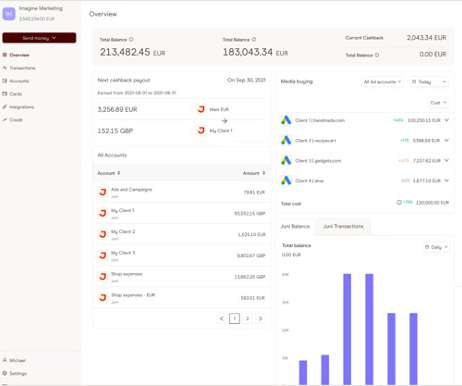Open Cards in the sidebar
The image size is (462, 386).
click(x=16, y=94)
